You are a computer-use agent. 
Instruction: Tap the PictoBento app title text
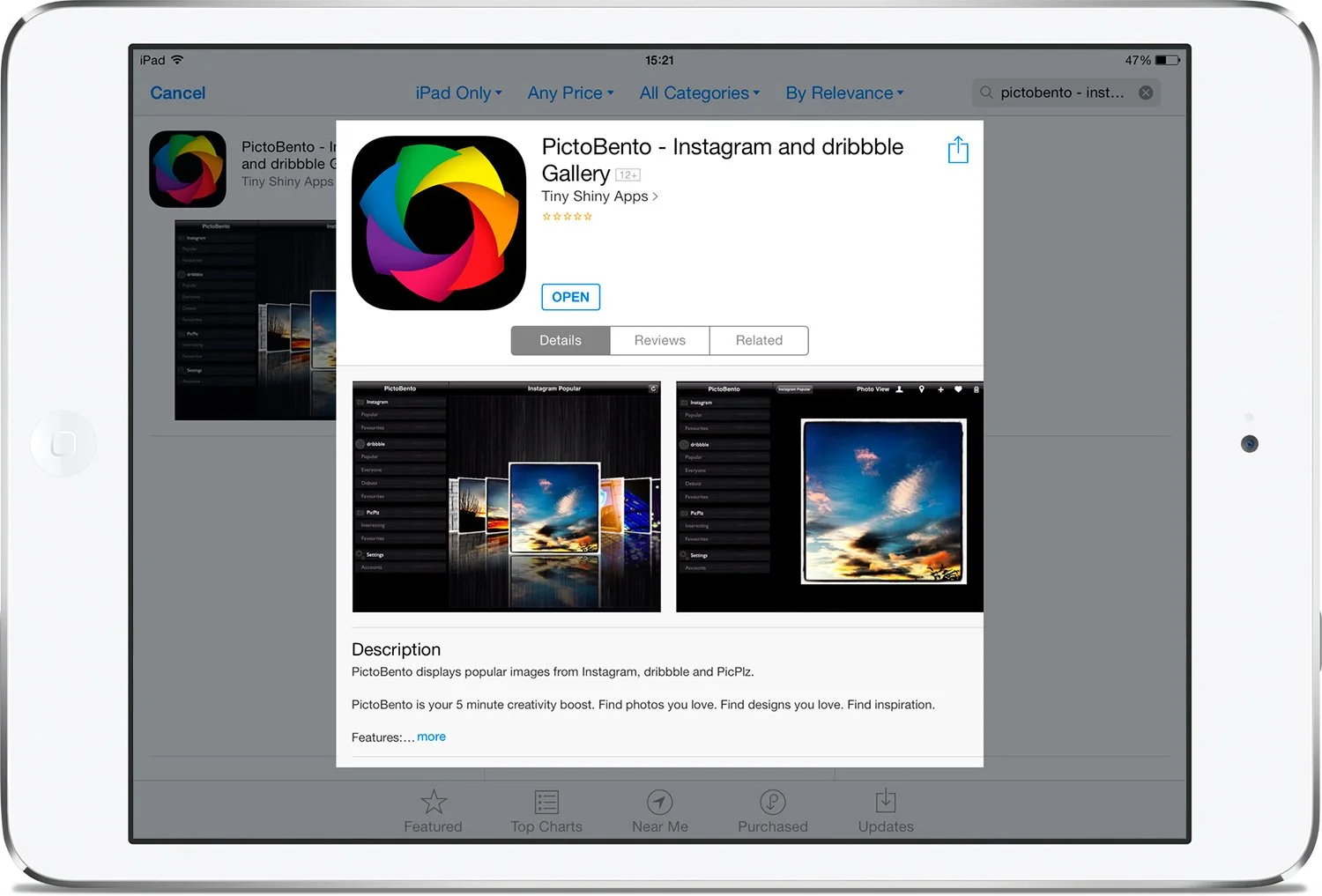point(722,159)
